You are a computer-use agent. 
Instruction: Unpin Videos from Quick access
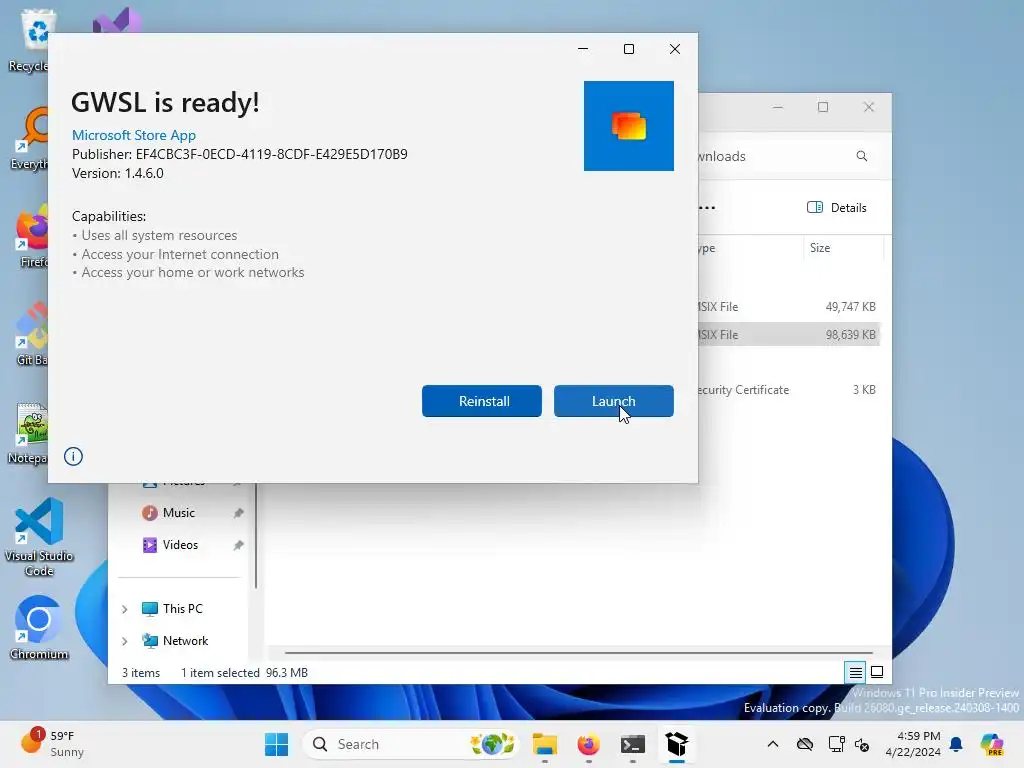[238, 545]
